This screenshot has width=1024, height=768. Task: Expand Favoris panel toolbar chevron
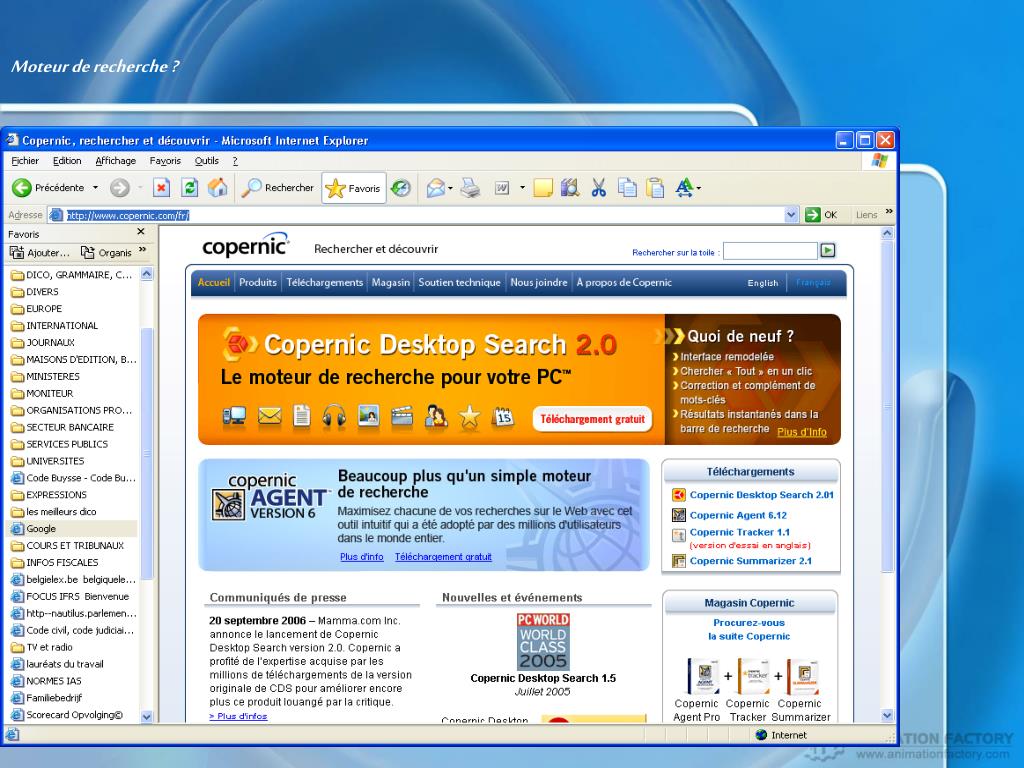[143, 250]
